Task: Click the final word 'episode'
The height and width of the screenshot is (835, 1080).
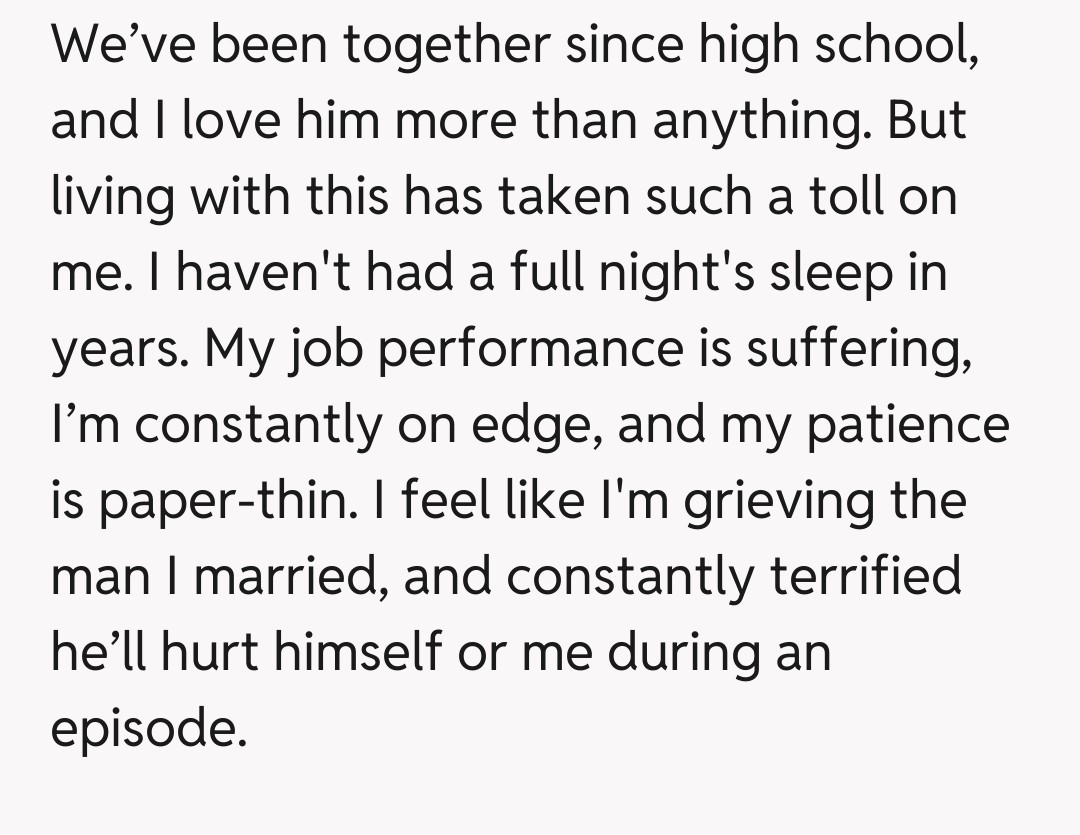Action: tap(147, 729)
